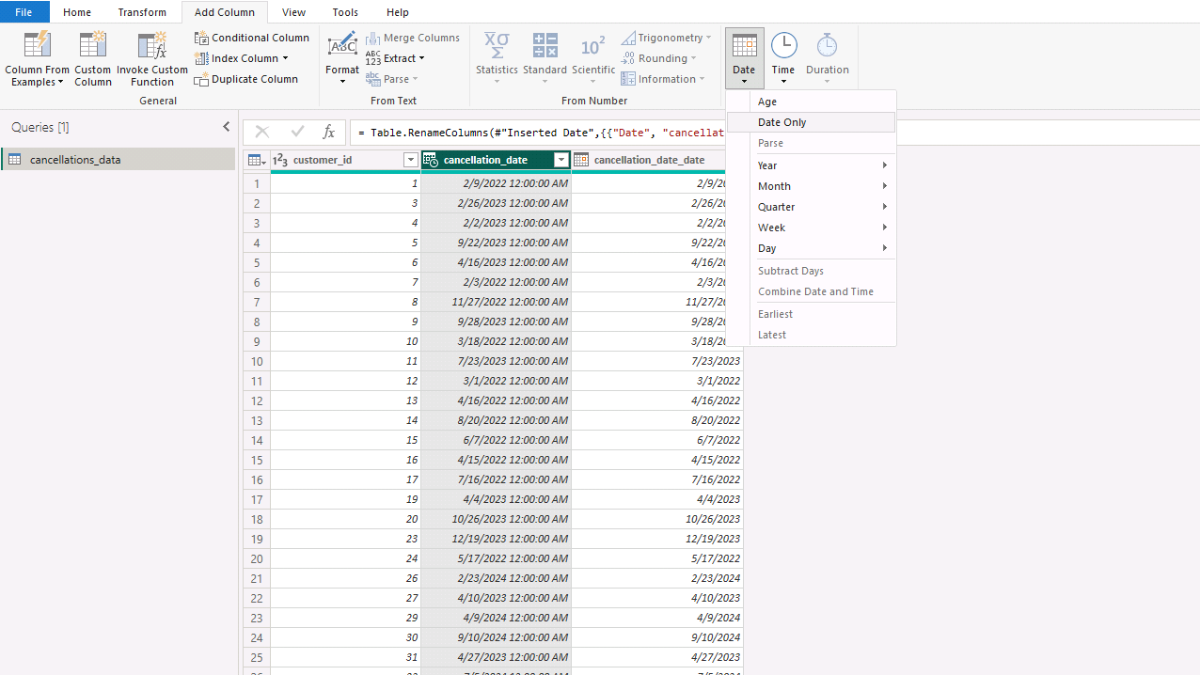Select Date Only from the Date menu
1200x675 pixels.
tap(782, 122)
